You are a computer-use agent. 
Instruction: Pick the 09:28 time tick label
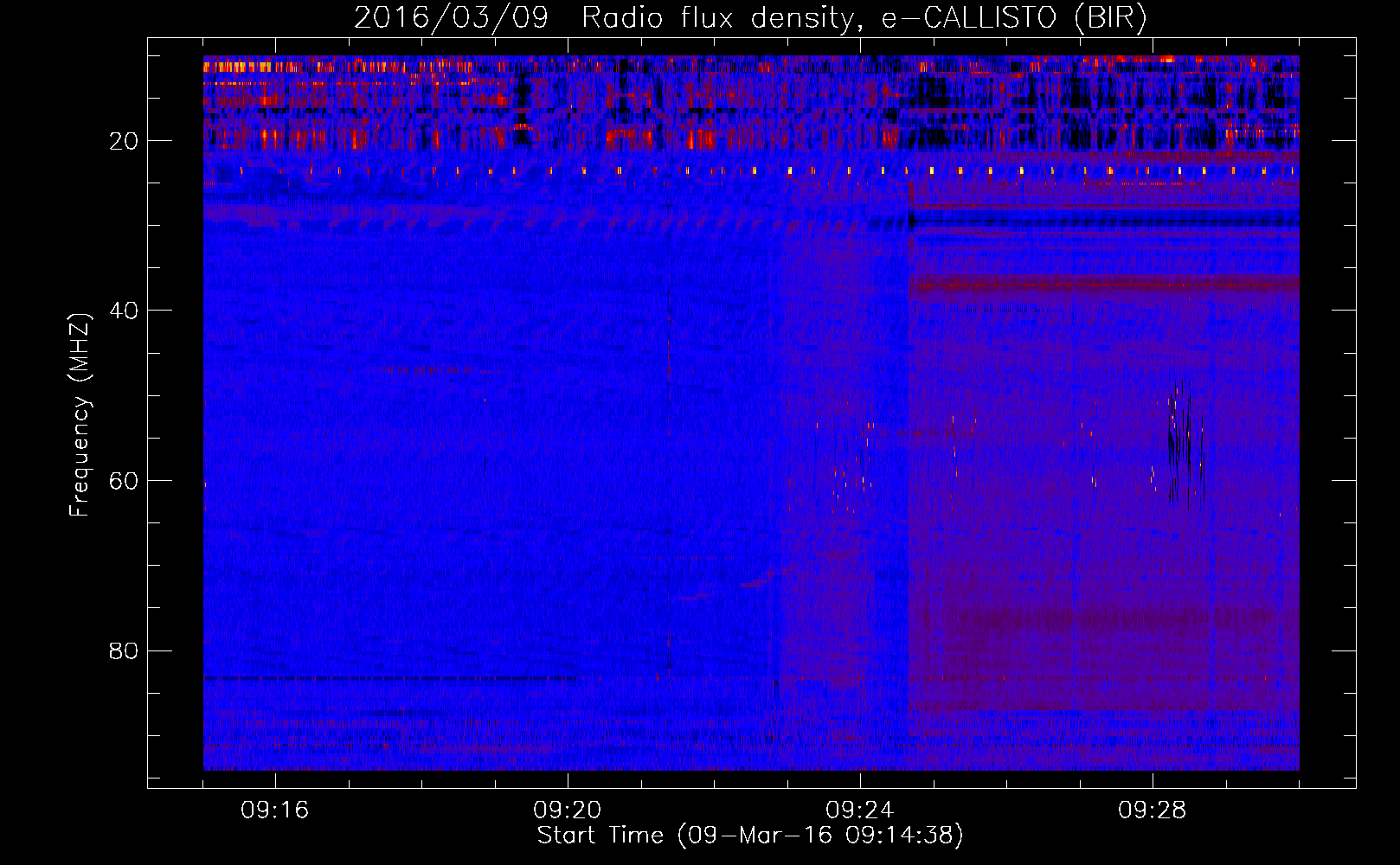(x=1153, y=811)
